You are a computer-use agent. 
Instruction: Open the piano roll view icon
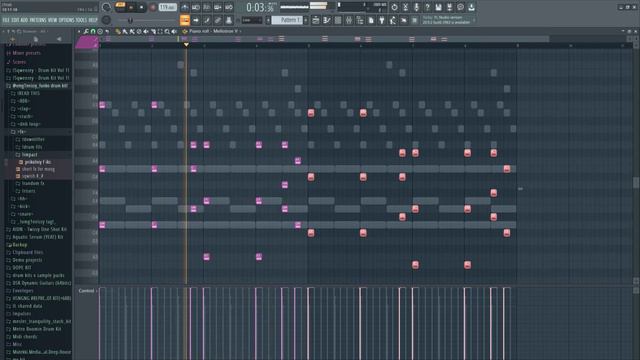(327, 20)
